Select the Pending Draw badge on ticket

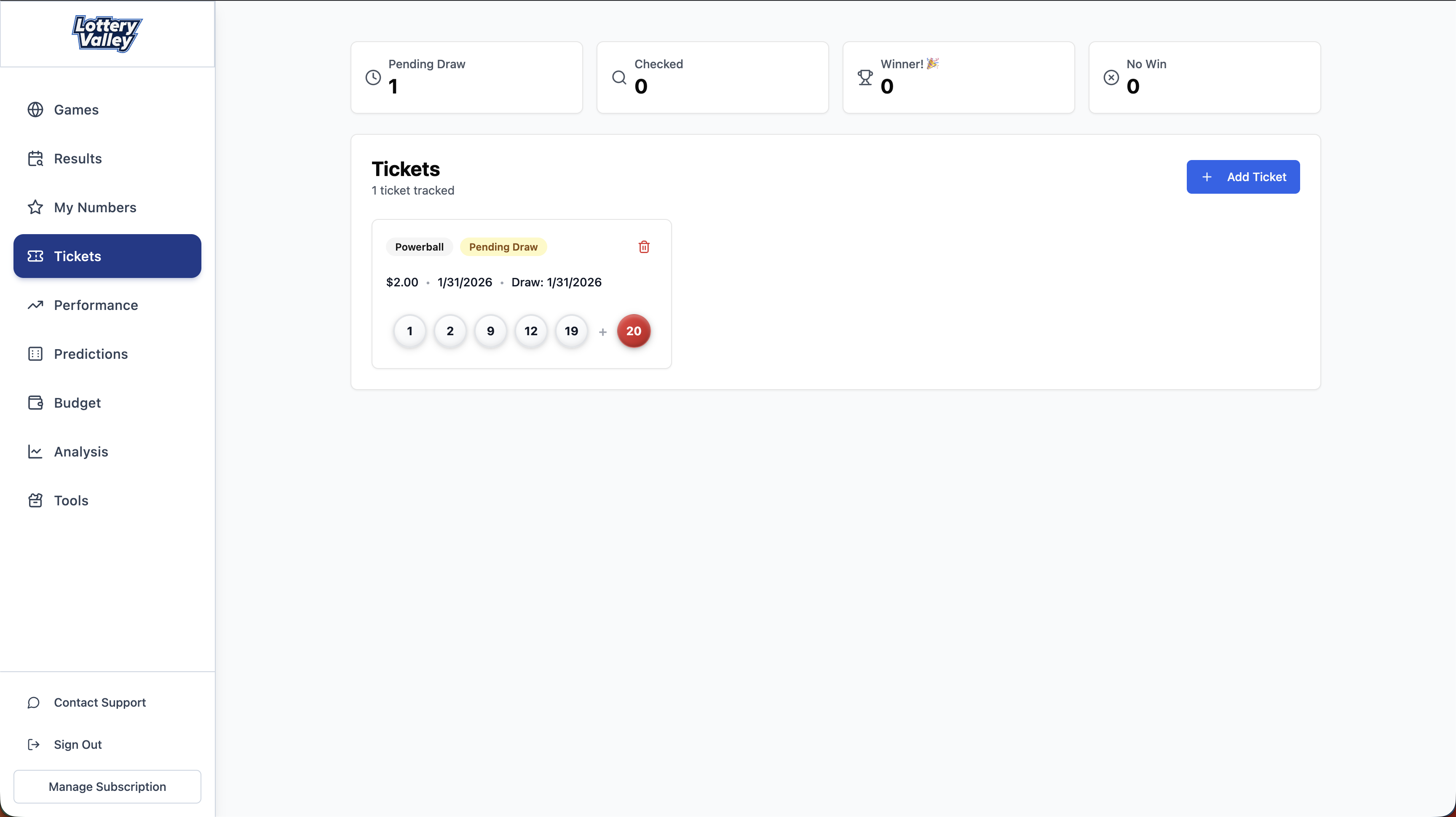pos(503,247)
